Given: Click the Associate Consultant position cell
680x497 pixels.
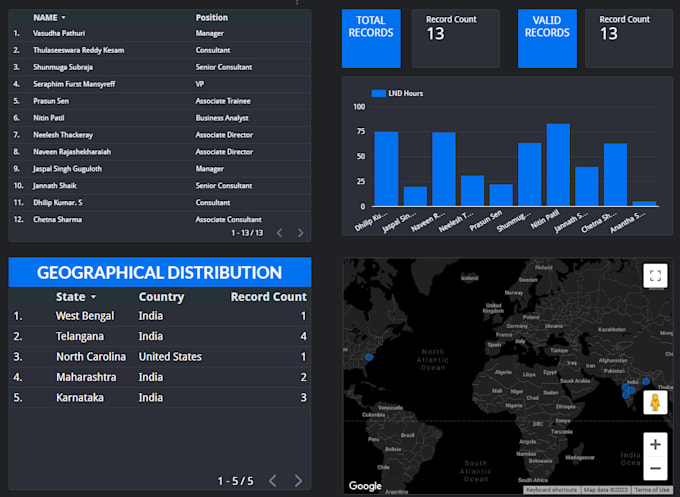Looking at the screenshot, I should pyautogui.click(x=228, y=219).
